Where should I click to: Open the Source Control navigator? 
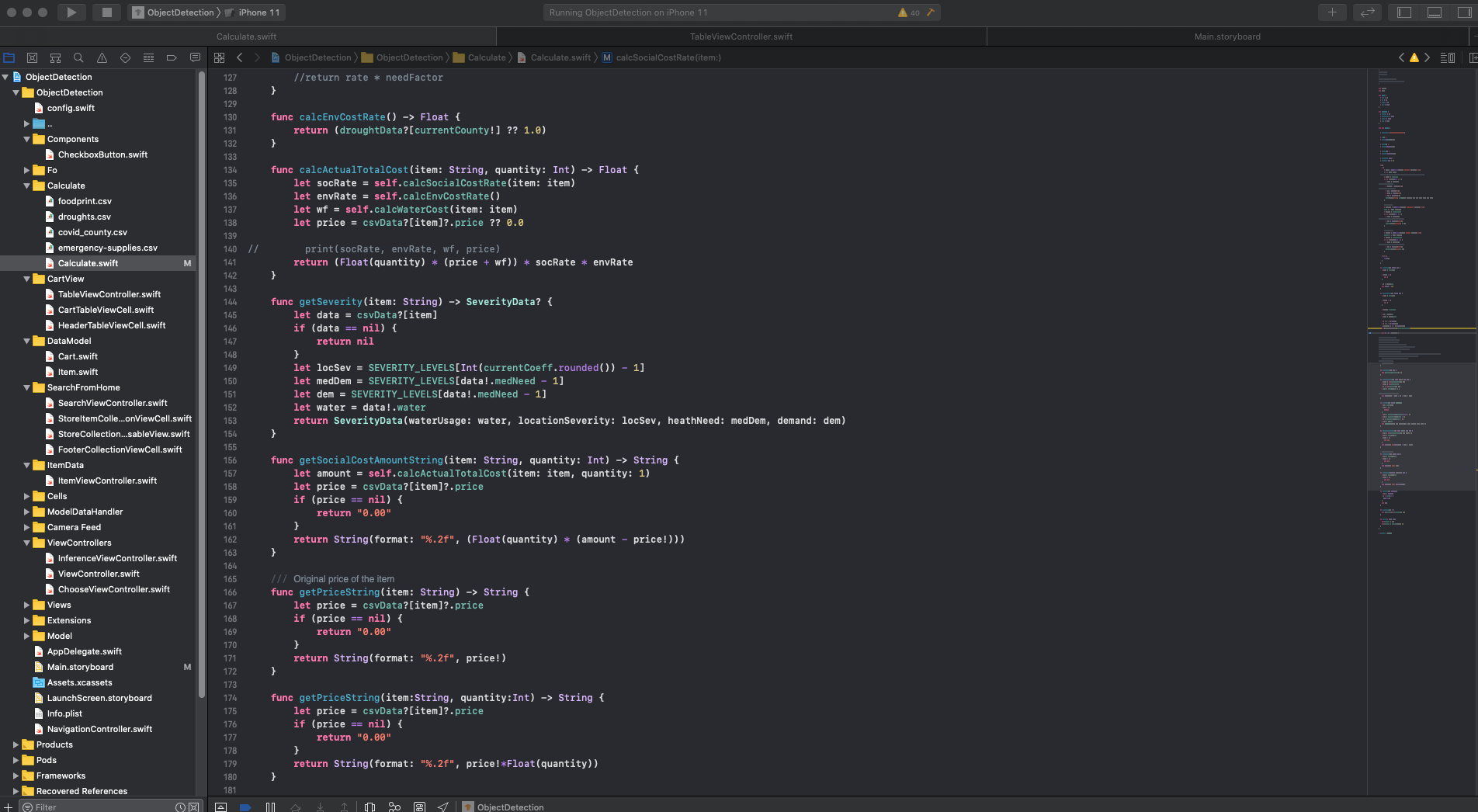[32, 57]
